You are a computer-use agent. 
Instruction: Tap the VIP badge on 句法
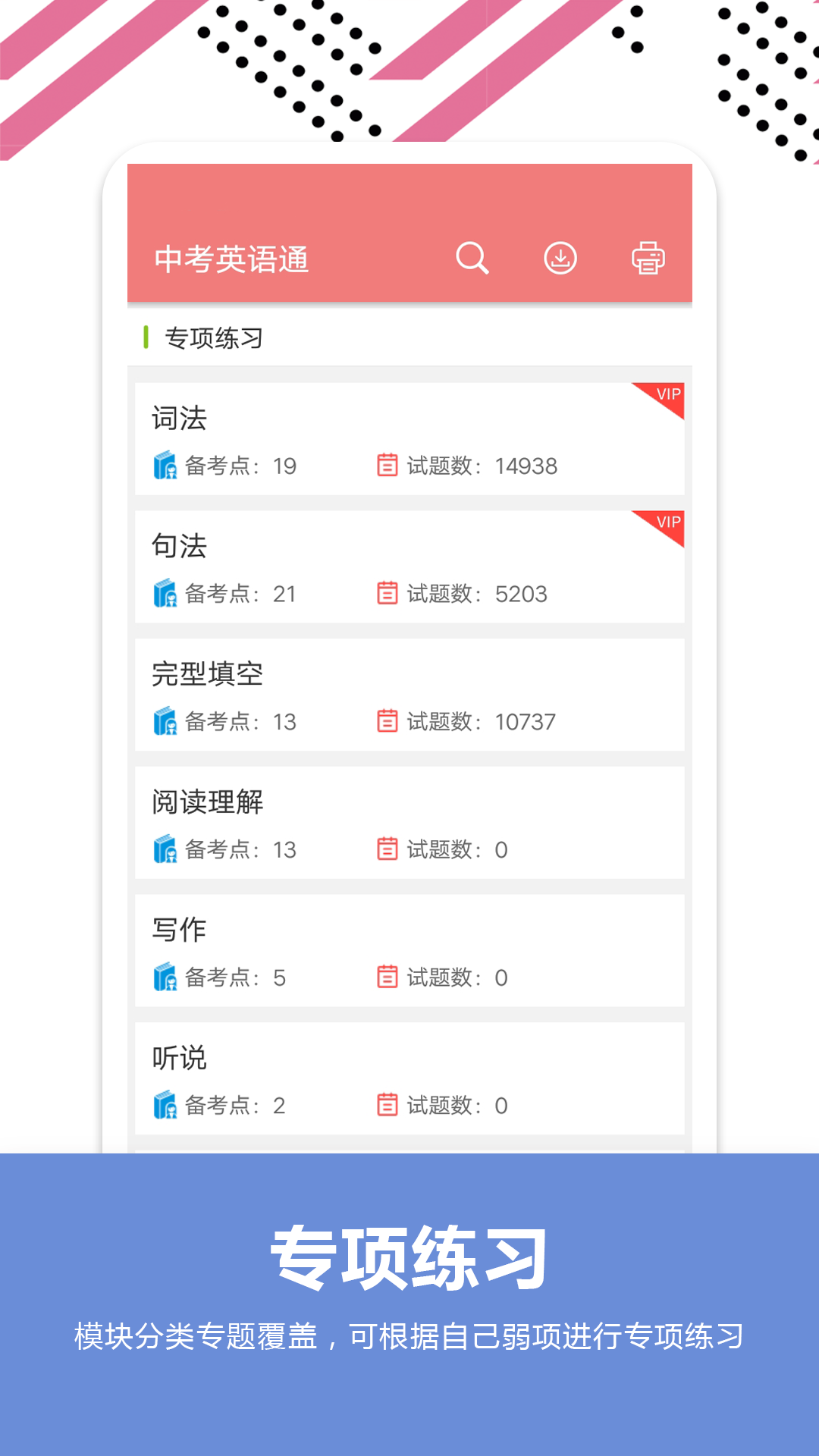pyautogui.click(x=664, y=524)
